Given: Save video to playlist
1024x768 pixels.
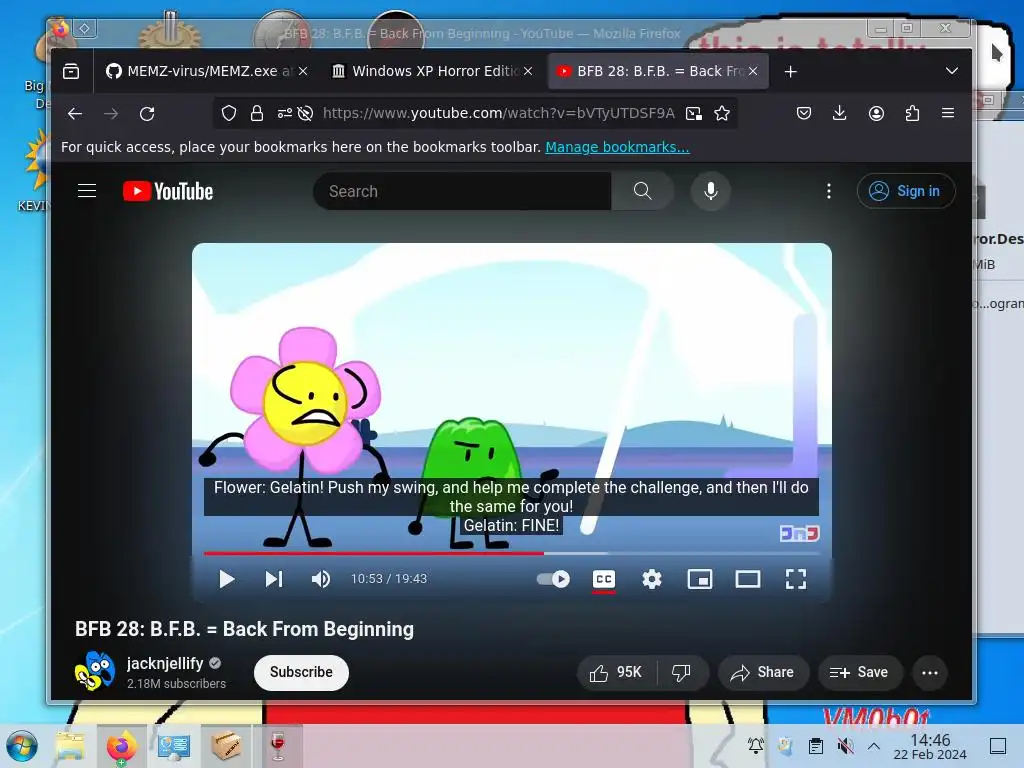Looking at the screenshot, I should click(x=860, y=673).
